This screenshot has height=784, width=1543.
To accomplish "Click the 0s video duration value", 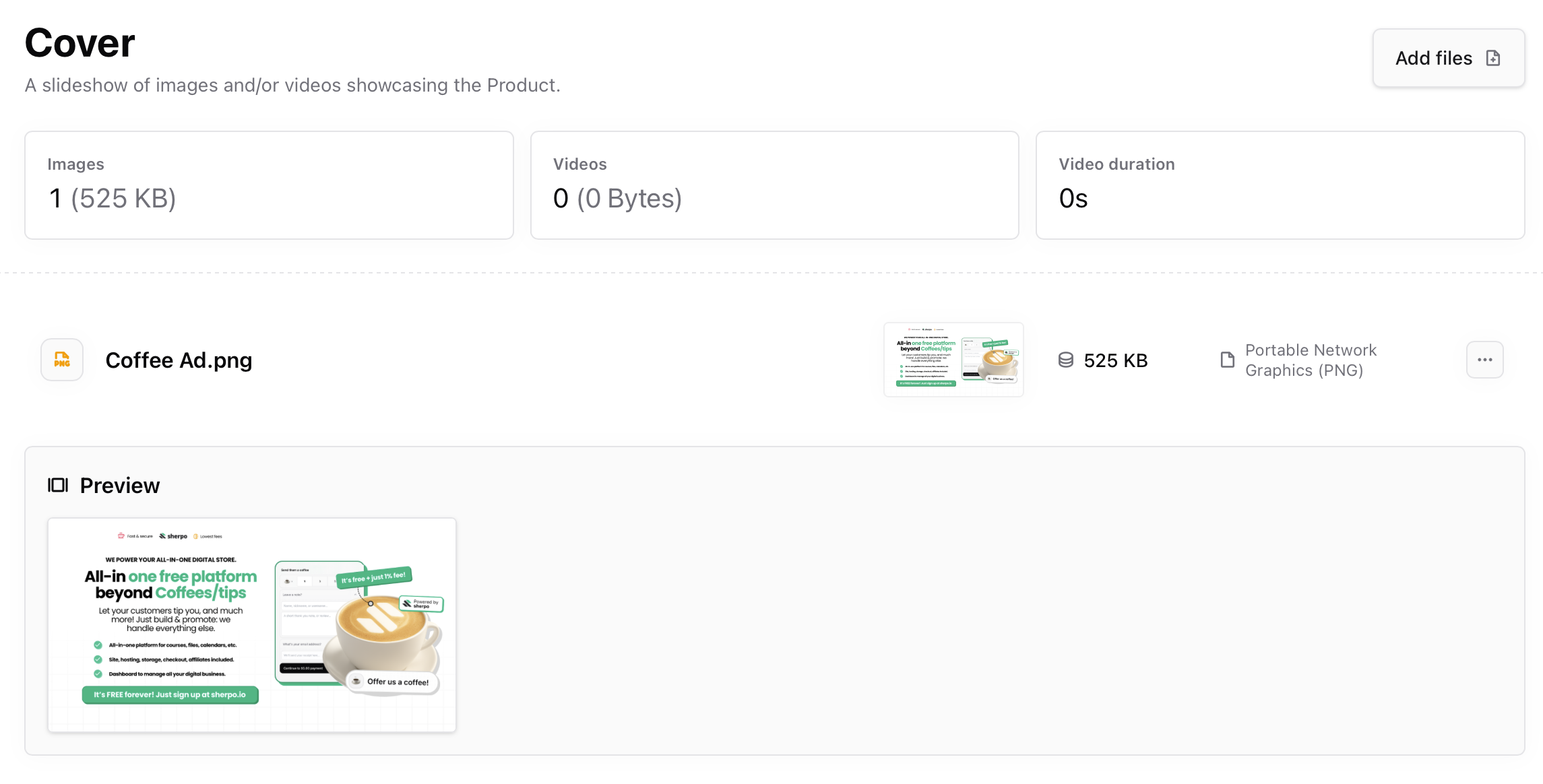I will pos(1073,199).
